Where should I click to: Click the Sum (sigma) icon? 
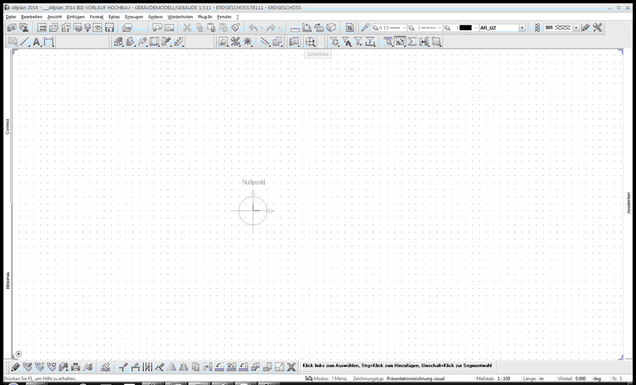click(412, 42)
